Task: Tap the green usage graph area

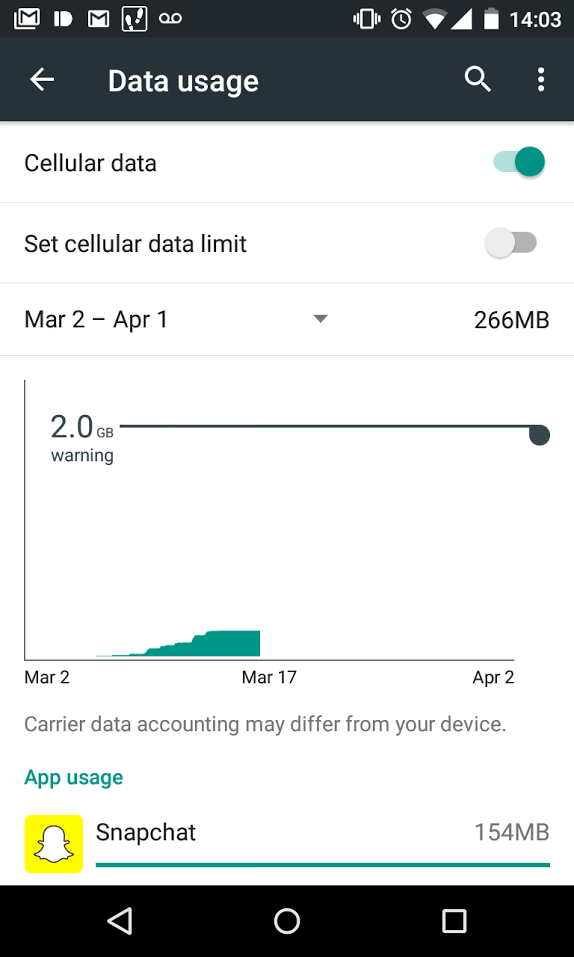Action: point(178,645)
